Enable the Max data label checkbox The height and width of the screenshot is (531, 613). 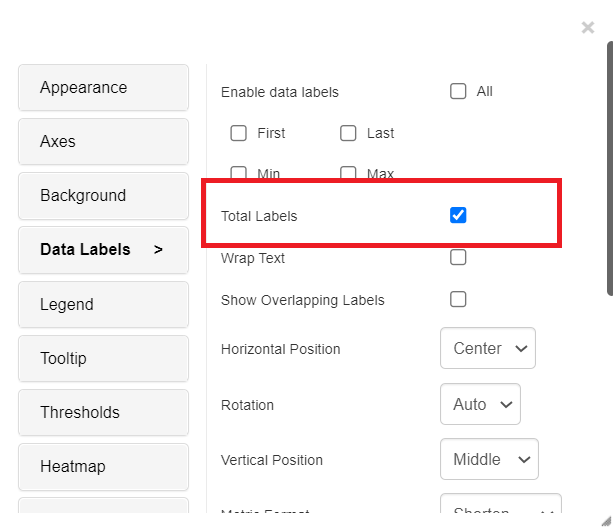pos(348,173)
